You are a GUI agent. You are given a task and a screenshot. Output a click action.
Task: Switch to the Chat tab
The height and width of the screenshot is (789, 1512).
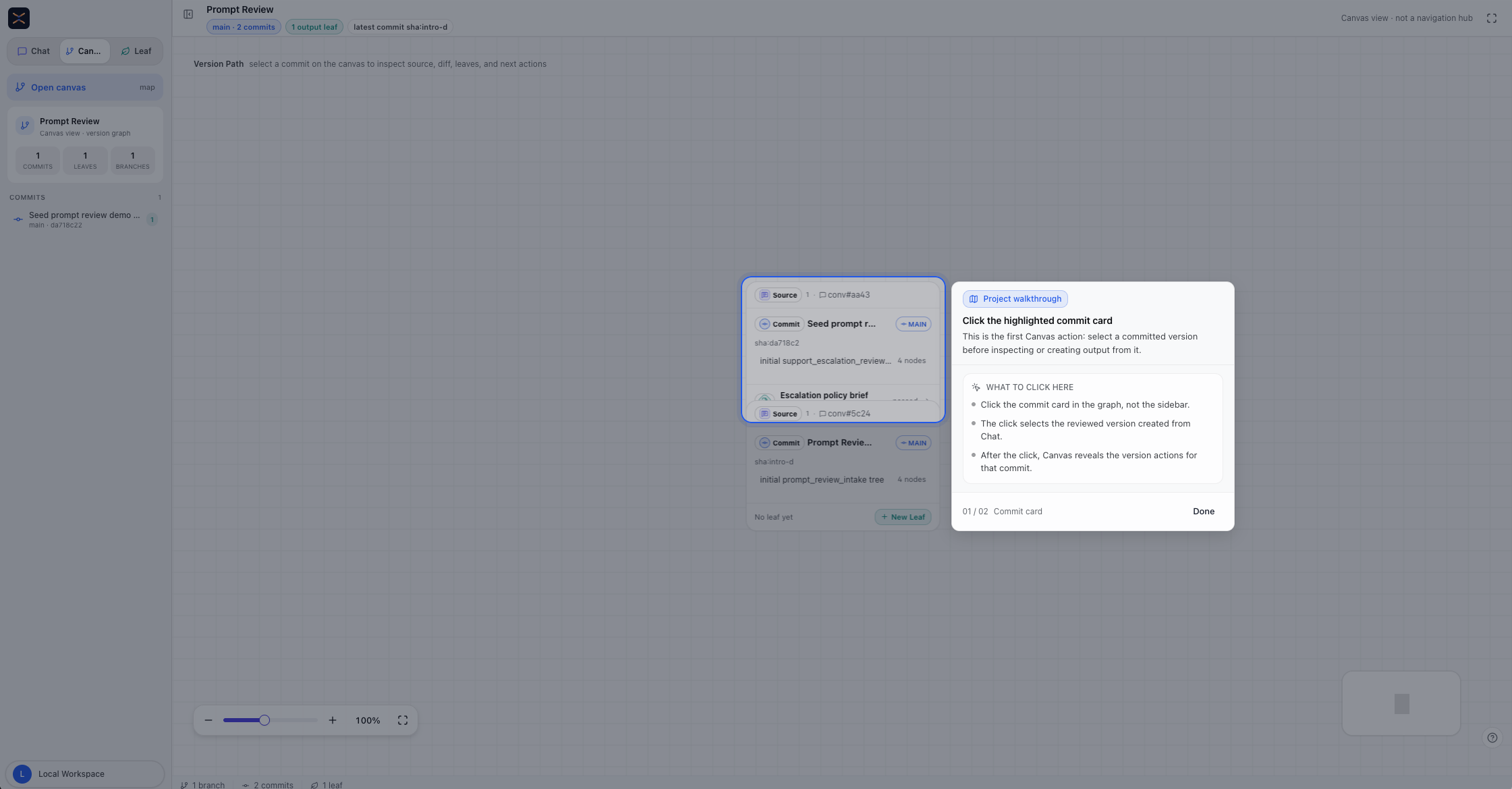coord(34,51)
